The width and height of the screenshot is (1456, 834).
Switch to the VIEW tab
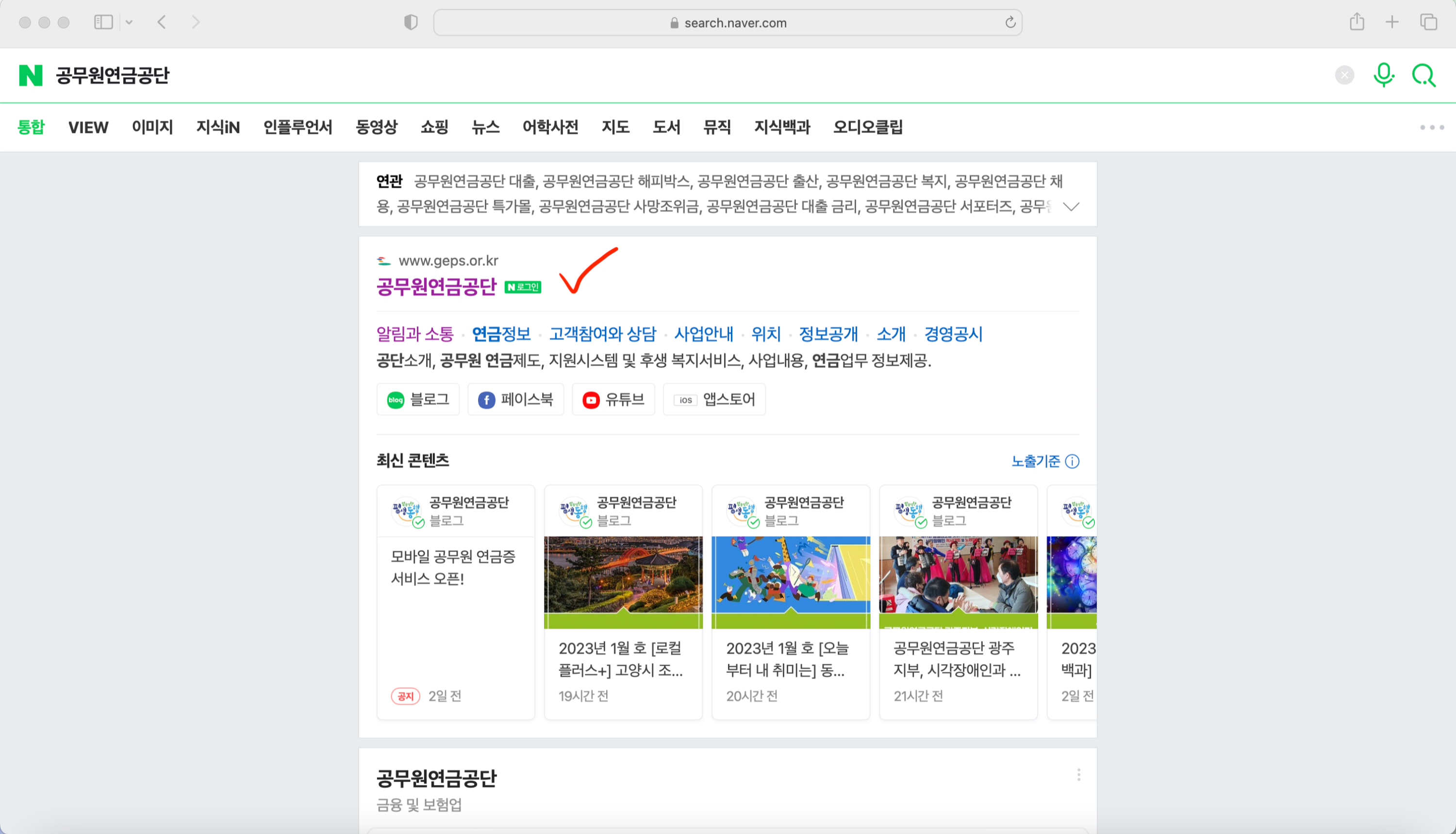click(x=88, y=127)
